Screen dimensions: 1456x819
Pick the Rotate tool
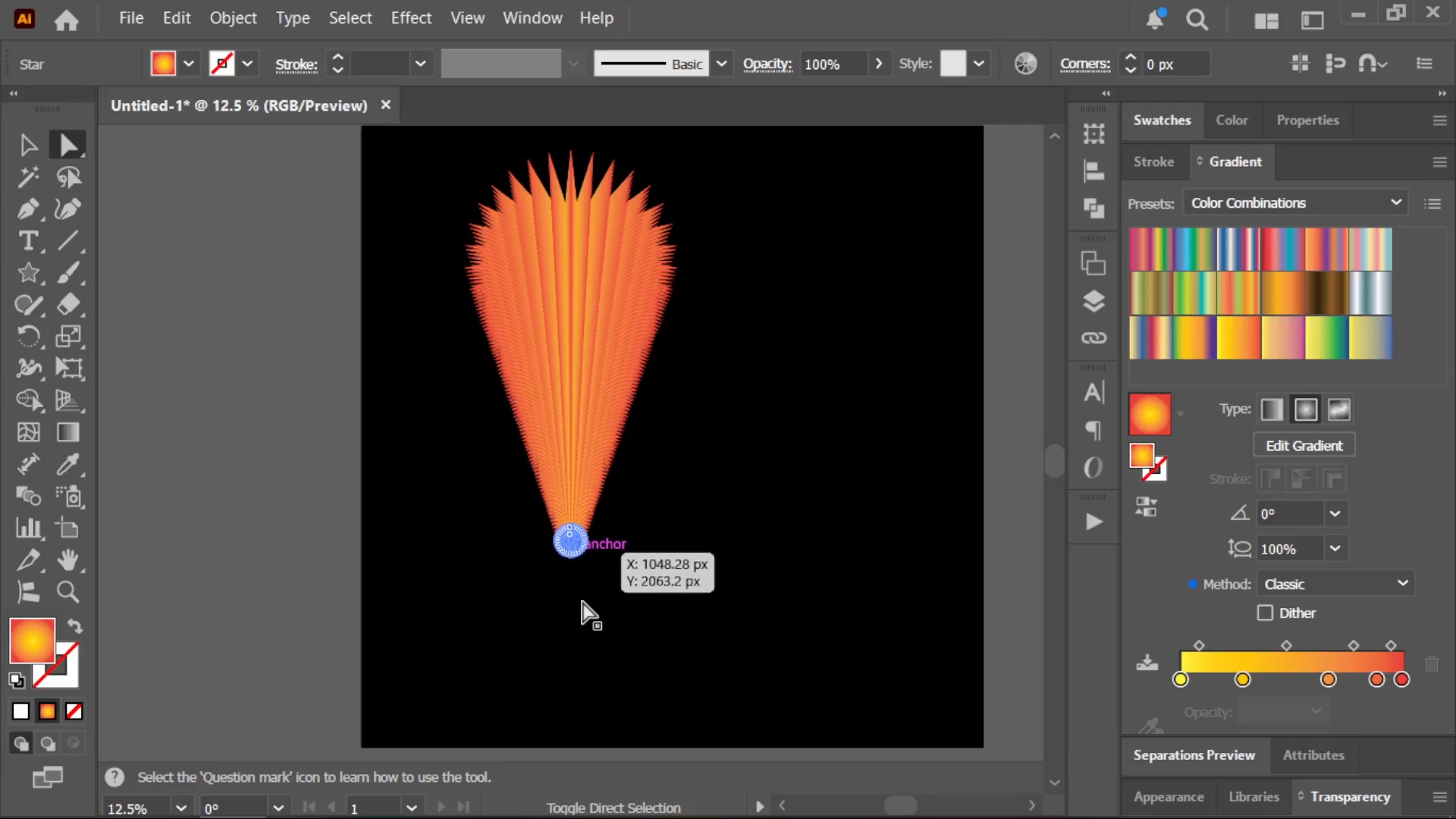(28, 337)
